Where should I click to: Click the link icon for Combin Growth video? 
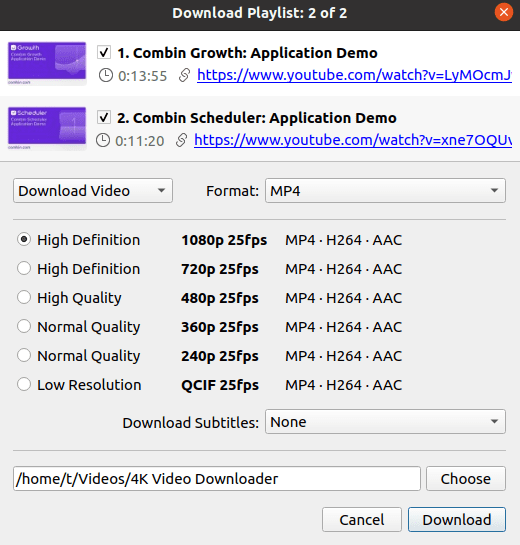click(x=184, y=75)
